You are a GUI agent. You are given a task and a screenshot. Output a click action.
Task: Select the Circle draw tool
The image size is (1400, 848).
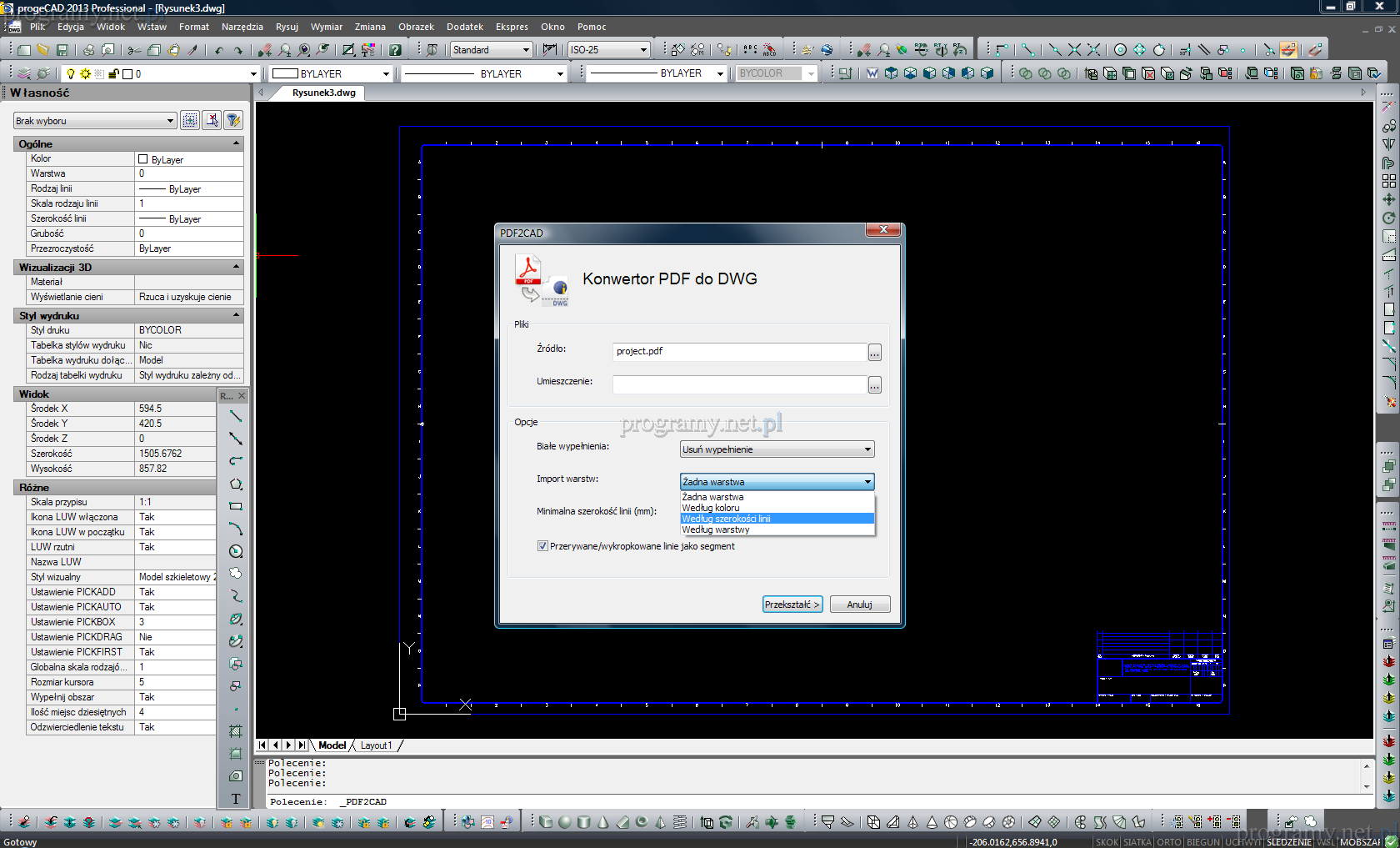pos(236,551)
